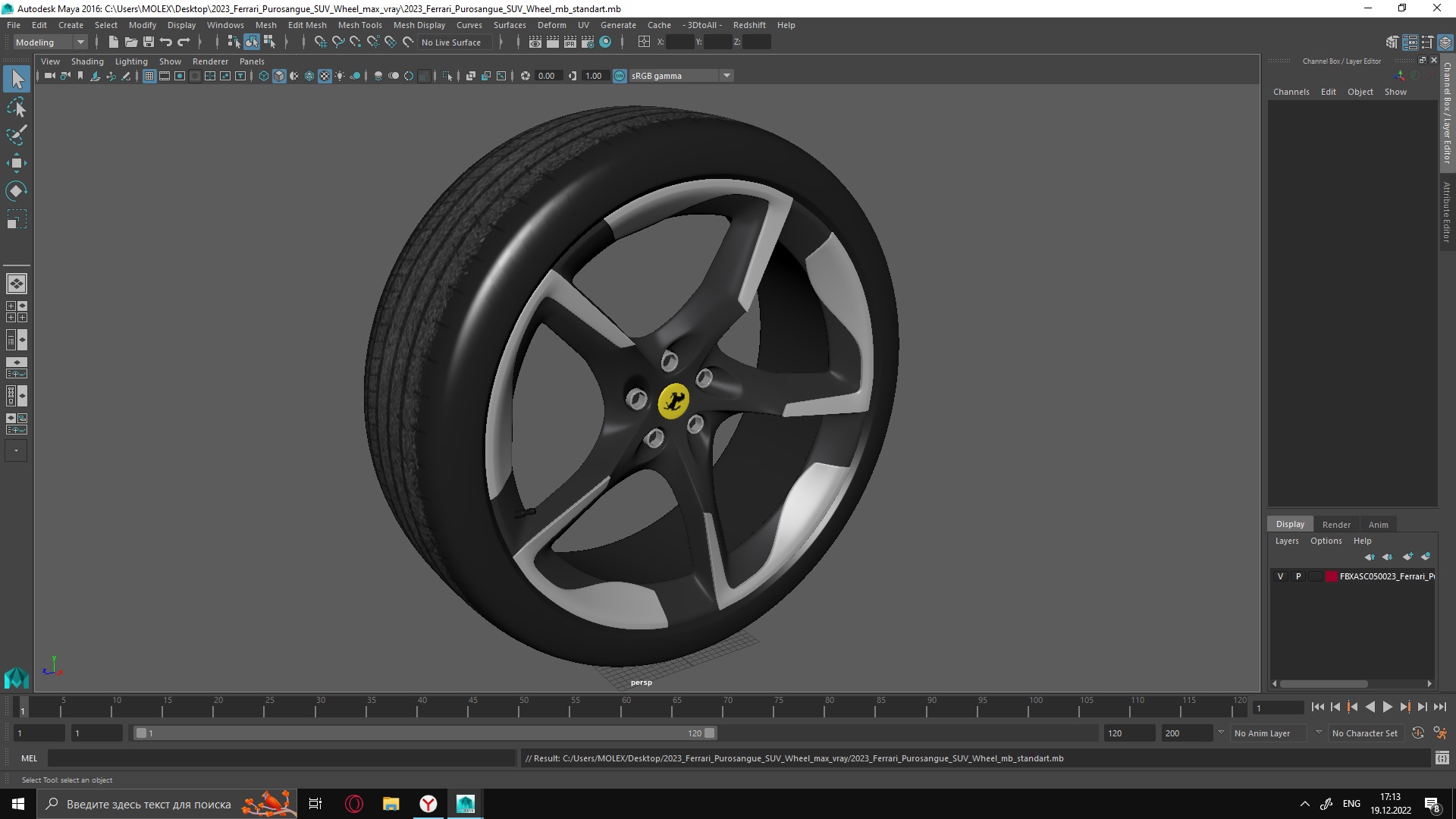Click the layer editor horizontal scrollbar
Viewport: 1456px width, 819px height.
pos(1323,683)
